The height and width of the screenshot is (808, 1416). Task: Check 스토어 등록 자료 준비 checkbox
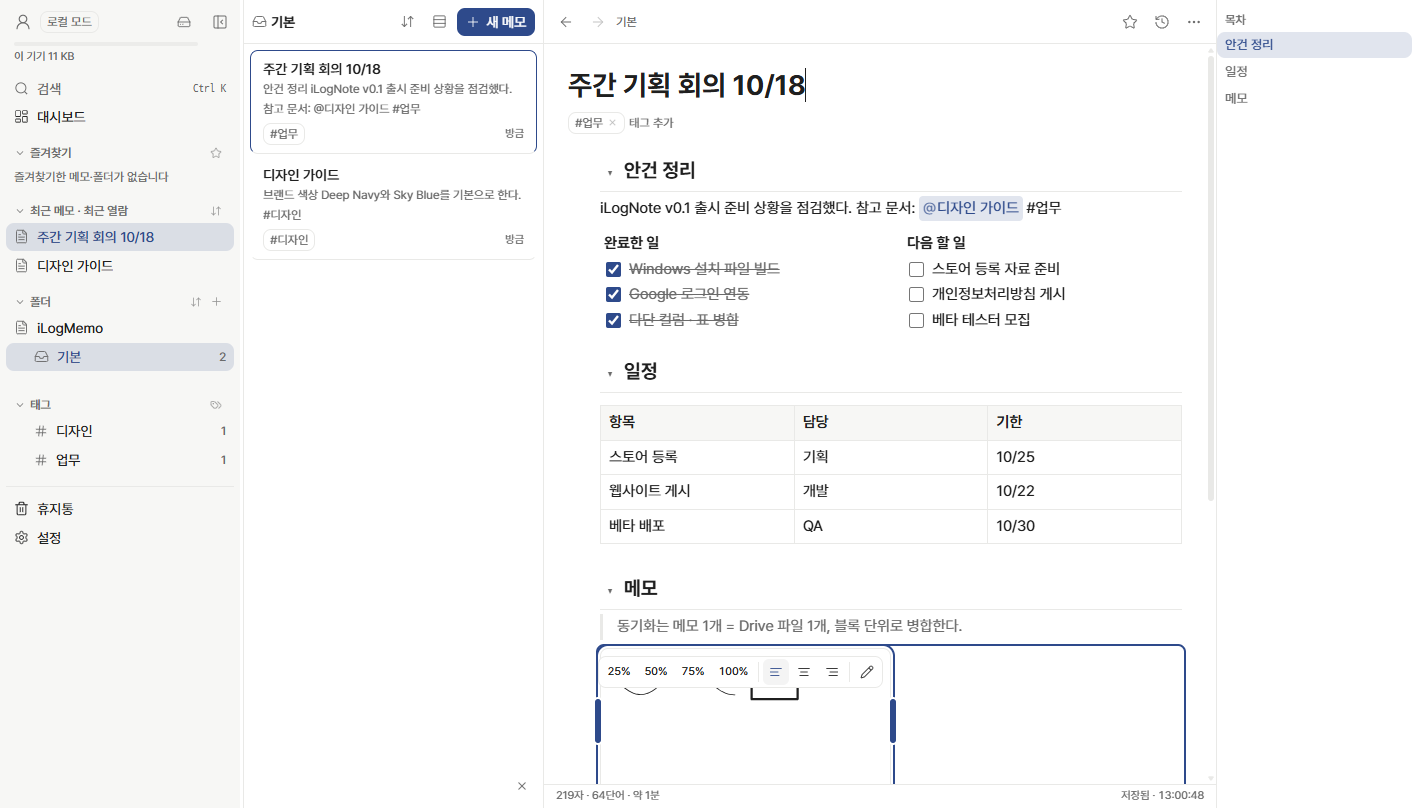(x=916, y=269)
